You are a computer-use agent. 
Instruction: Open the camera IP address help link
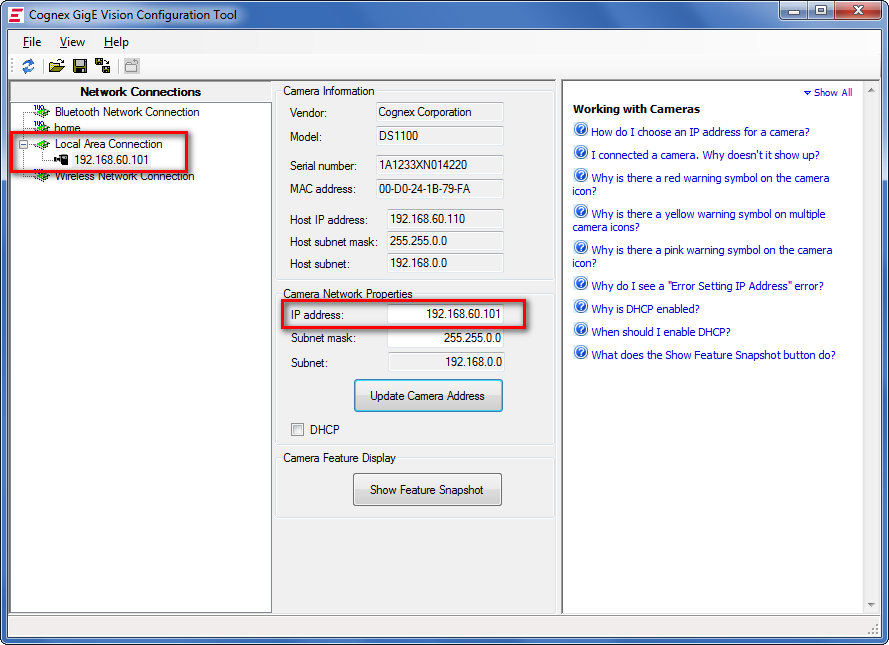tap(700, 131)
